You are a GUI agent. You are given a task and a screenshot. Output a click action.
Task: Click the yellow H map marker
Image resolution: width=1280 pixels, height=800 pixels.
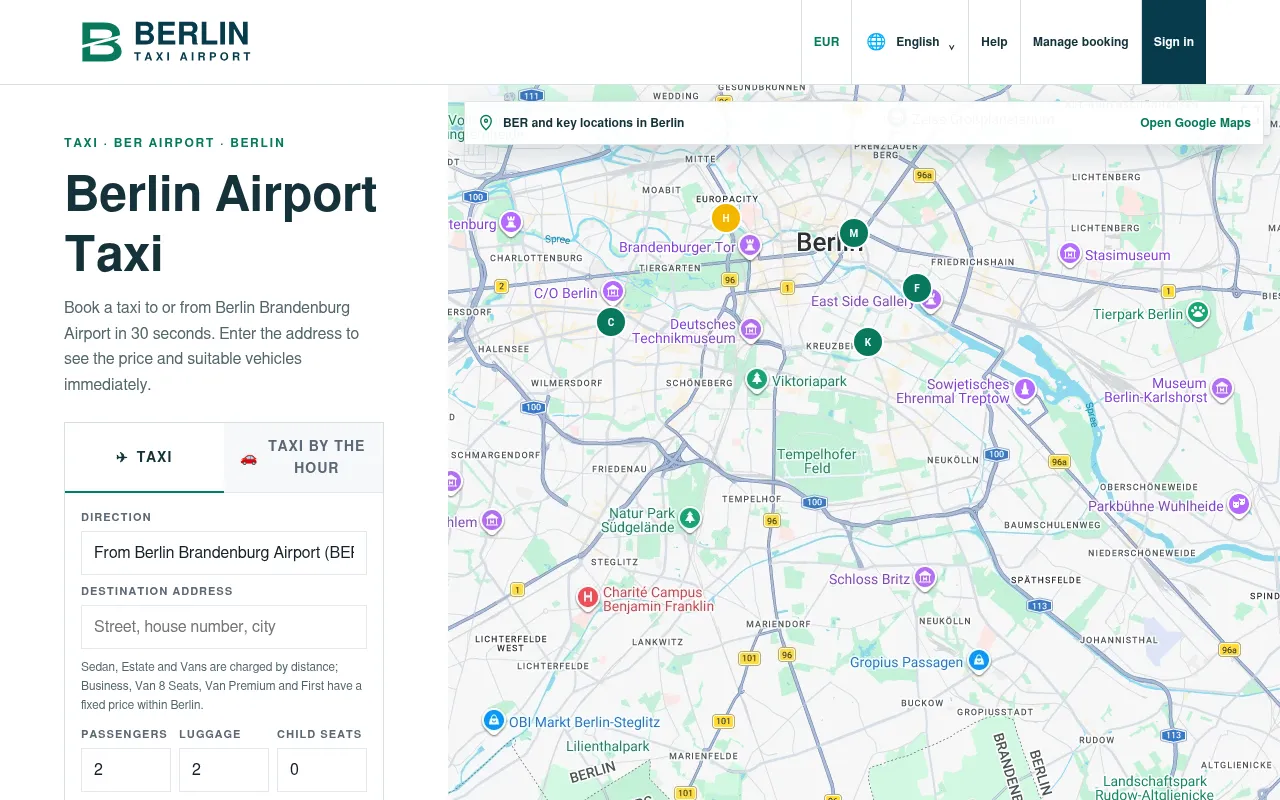(726, 218)
